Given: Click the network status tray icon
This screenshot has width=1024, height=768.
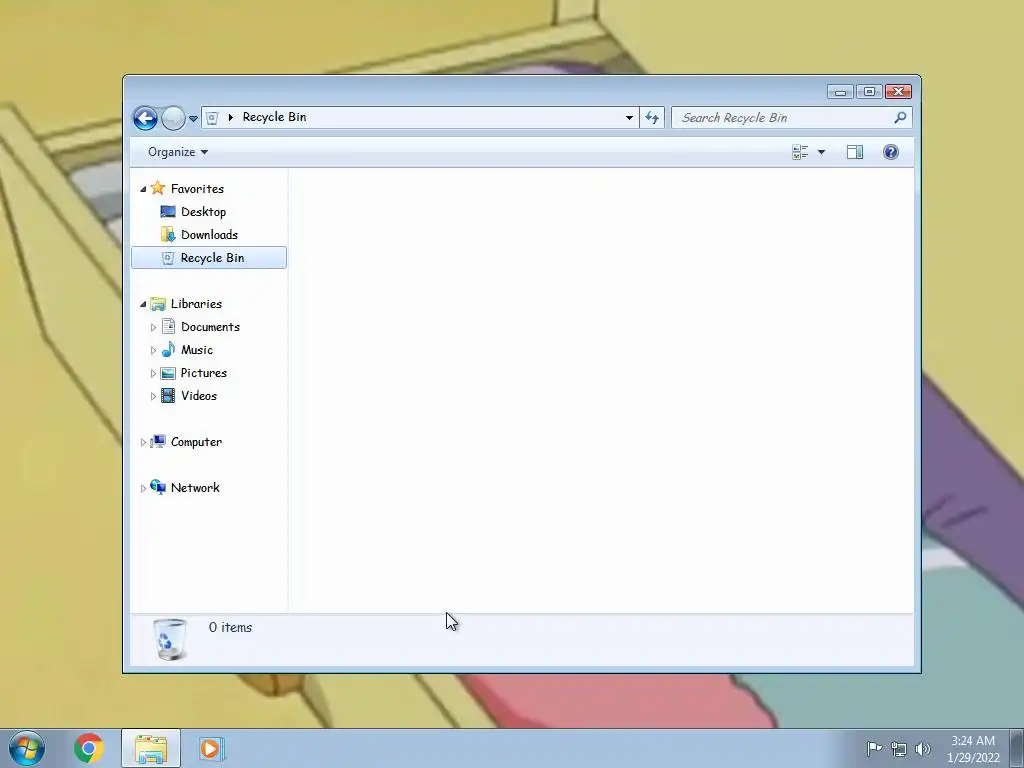Looking at the screenshot, I should [x=899, y=749].
